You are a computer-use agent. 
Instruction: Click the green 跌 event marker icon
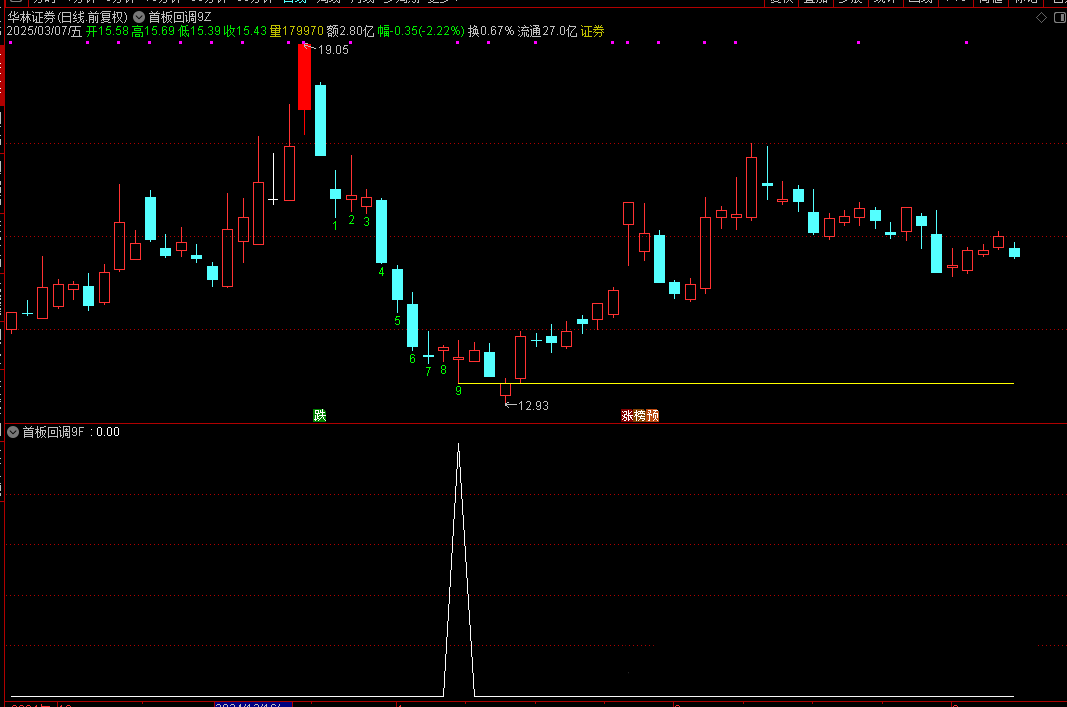[x=320, y=415]
